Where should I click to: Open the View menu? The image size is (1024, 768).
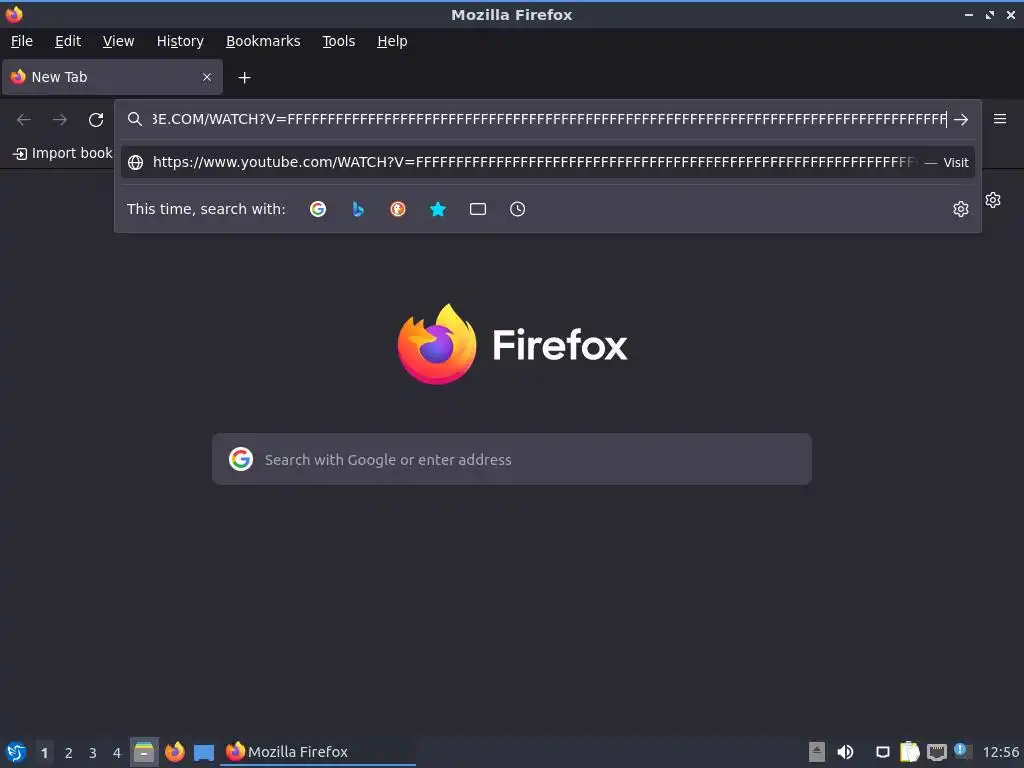(x=118, y=41)
